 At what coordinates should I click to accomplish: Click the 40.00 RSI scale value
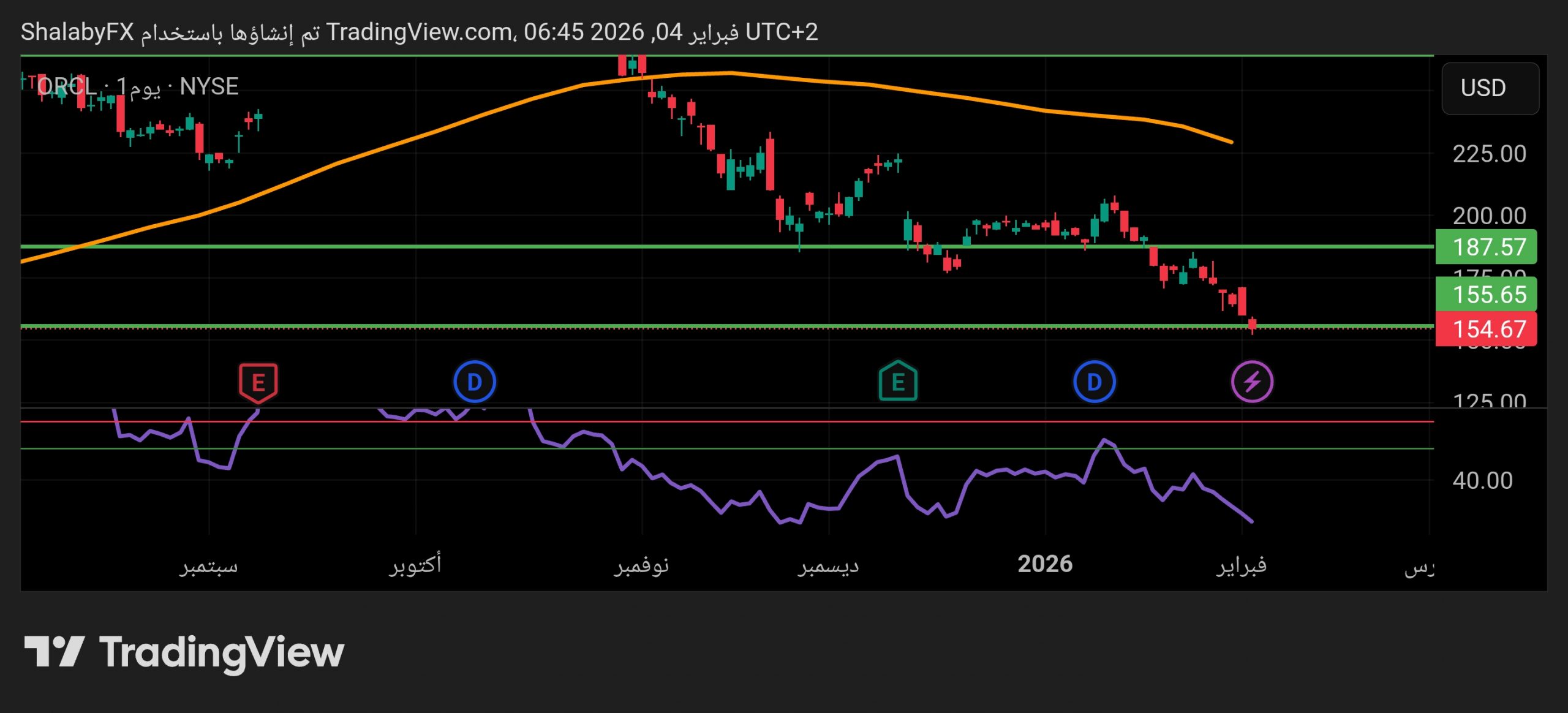click(x=1482, y=481)
